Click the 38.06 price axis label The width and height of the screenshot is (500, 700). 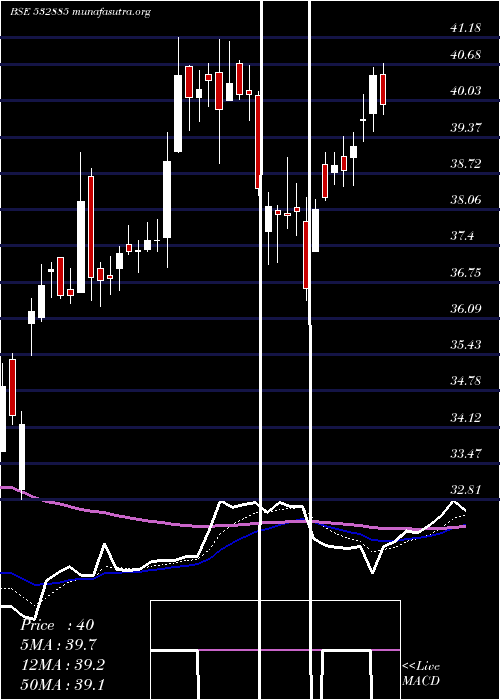click(x=465, y=200)
